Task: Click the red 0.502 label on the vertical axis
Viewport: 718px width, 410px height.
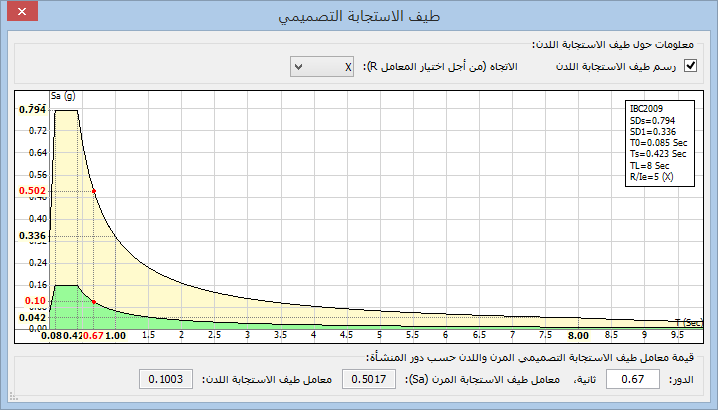Action: 32,191
